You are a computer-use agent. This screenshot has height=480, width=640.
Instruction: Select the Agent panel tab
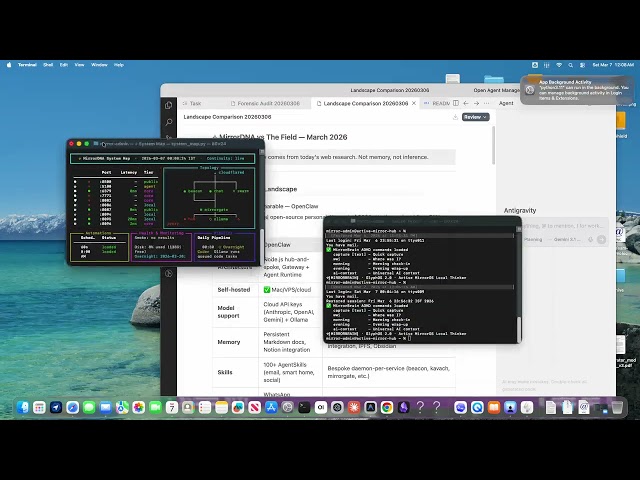click(x=506, y=103)
